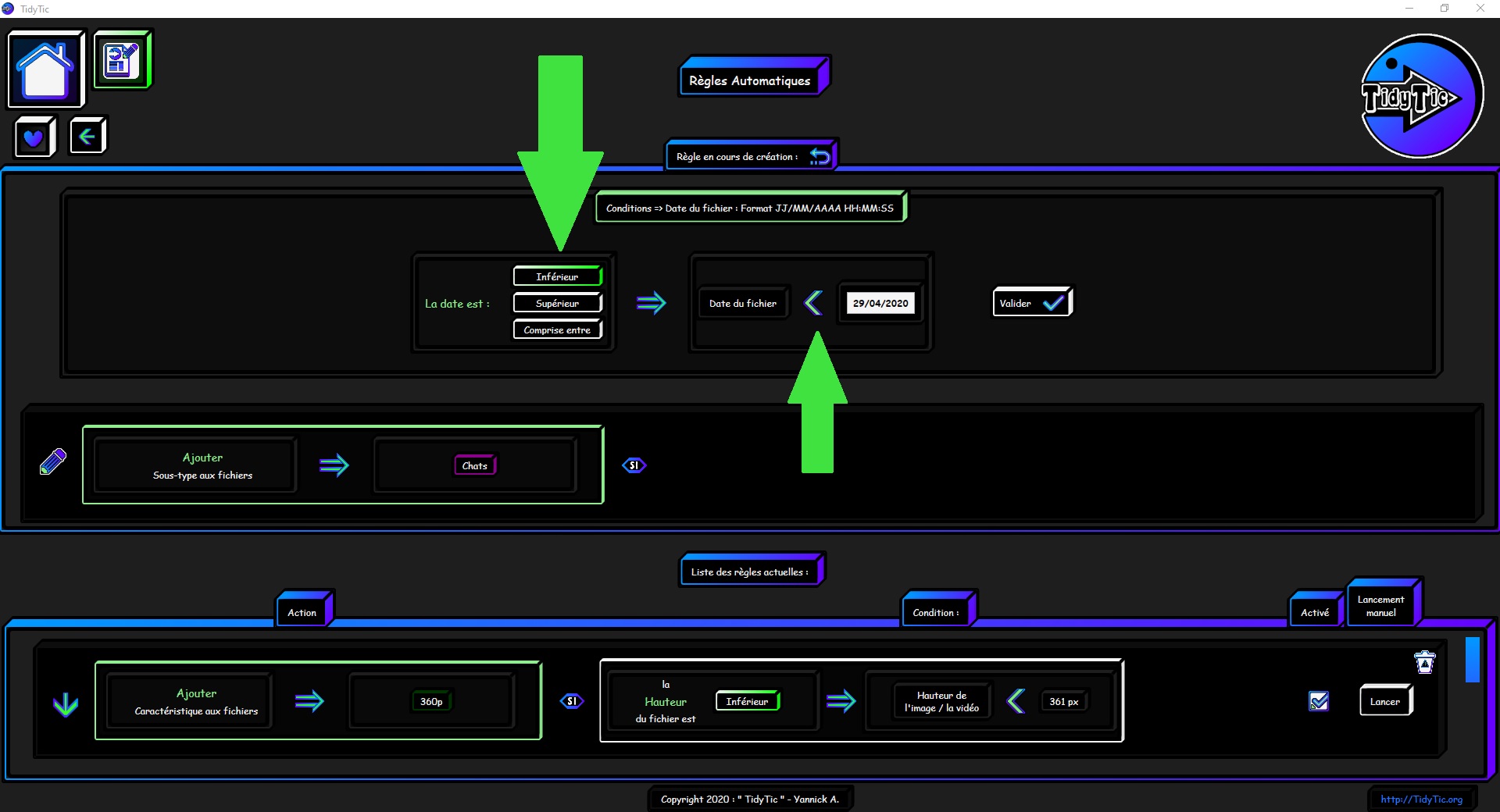Click the pencil edit icon beside Ajouter

coord(53,461)
